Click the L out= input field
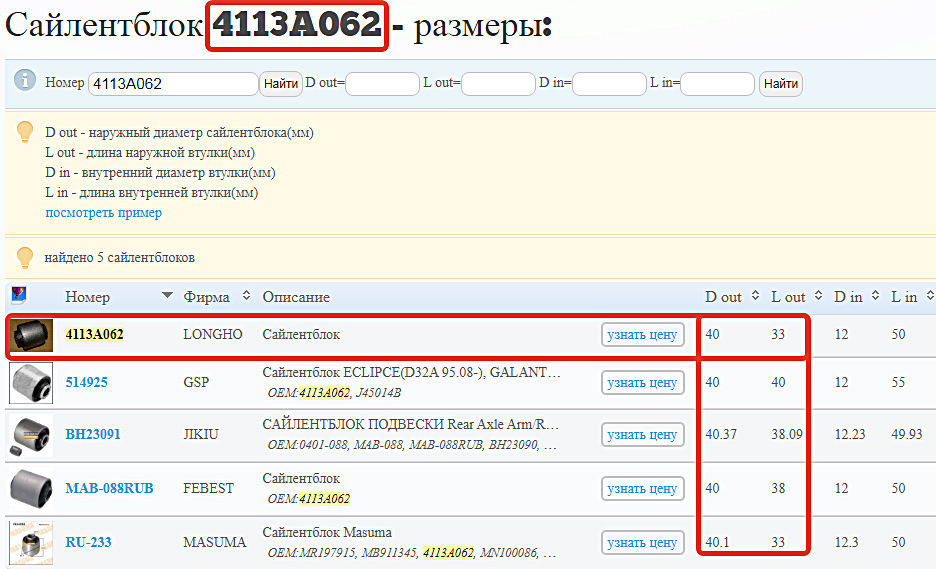 tap(498, 84)
